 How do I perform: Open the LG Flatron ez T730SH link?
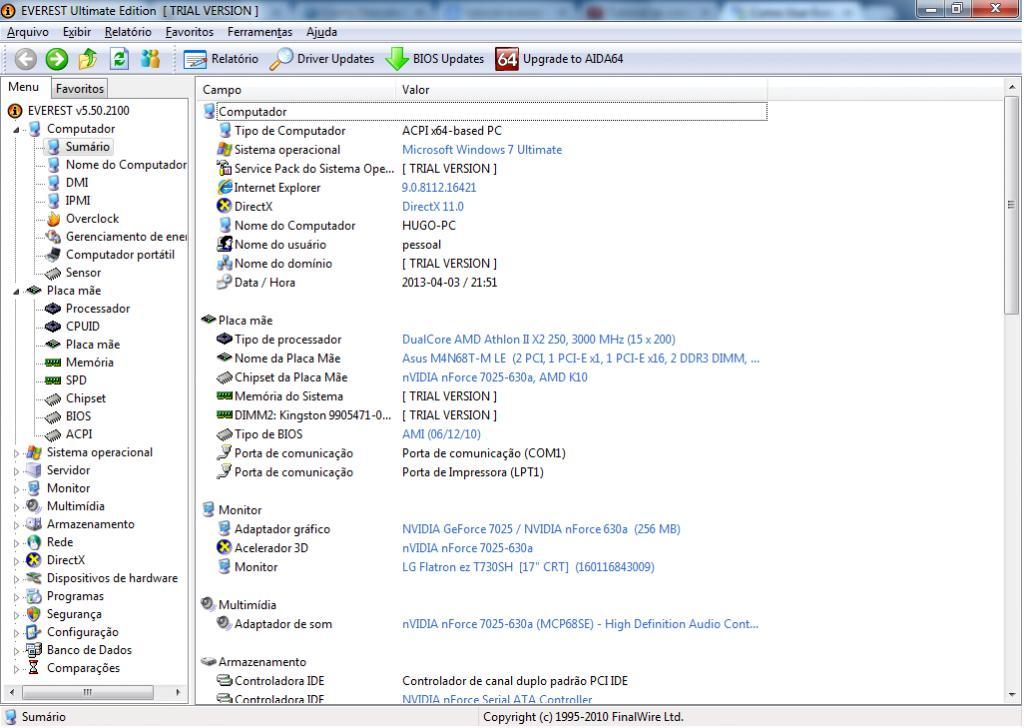point(528,567)
